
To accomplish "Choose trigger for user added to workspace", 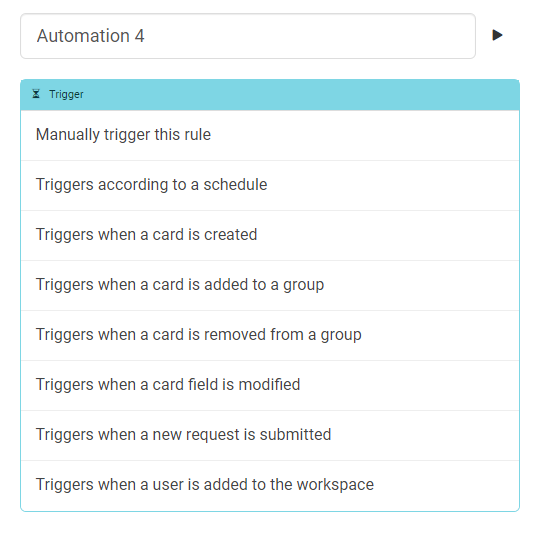I will pyautogui.click(x=270, y=485).
